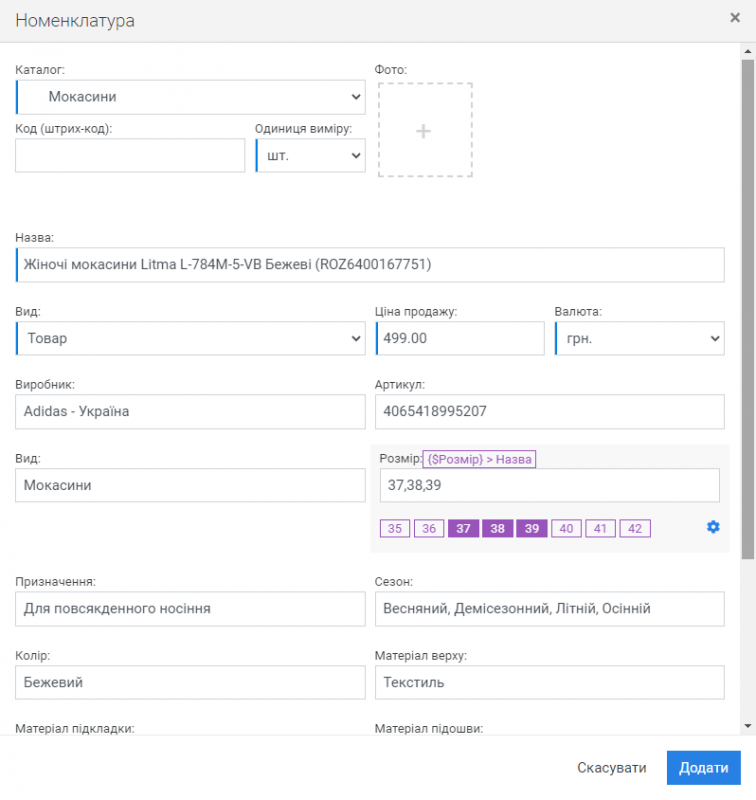Image resolution: width=756 pixels, height=800 pixels.
Task: Close the Номенклатура dialog with X
Action: click(x=735, y=17)
